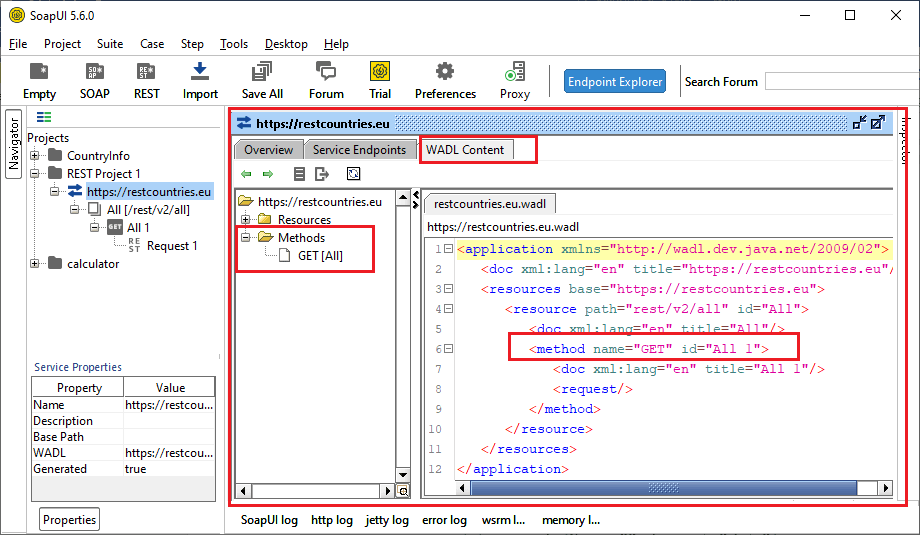
Task: Collapse the All [/rest/v2/all] resource node
Action: 75,209
